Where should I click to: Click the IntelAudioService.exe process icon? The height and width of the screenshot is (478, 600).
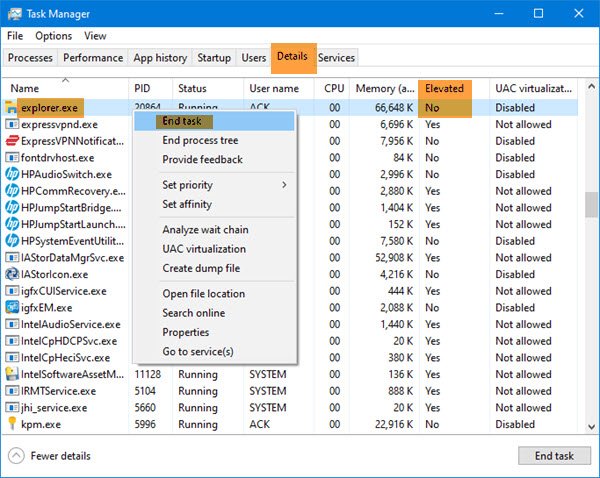coord(12,324)
